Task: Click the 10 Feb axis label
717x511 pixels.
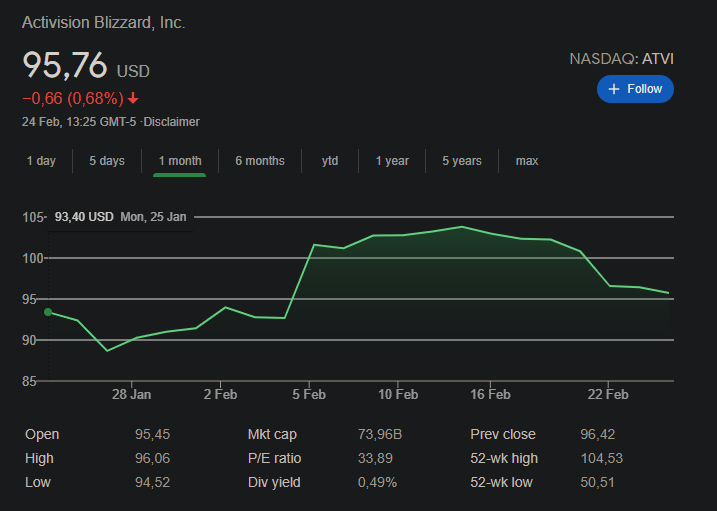Action: (x=398, y=394)
